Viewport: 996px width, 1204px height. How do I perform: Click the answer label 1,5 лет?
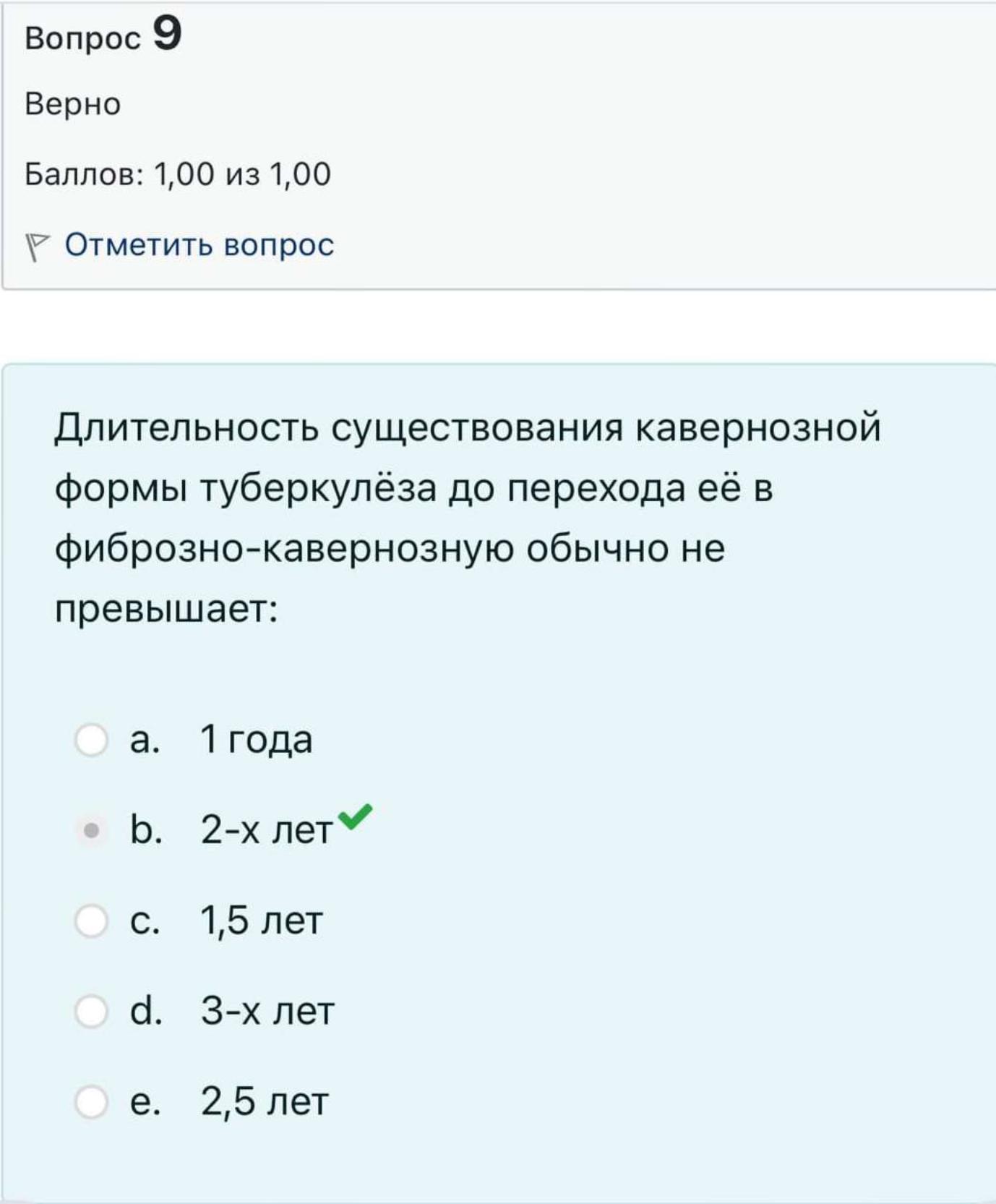(x=261, y=921)
